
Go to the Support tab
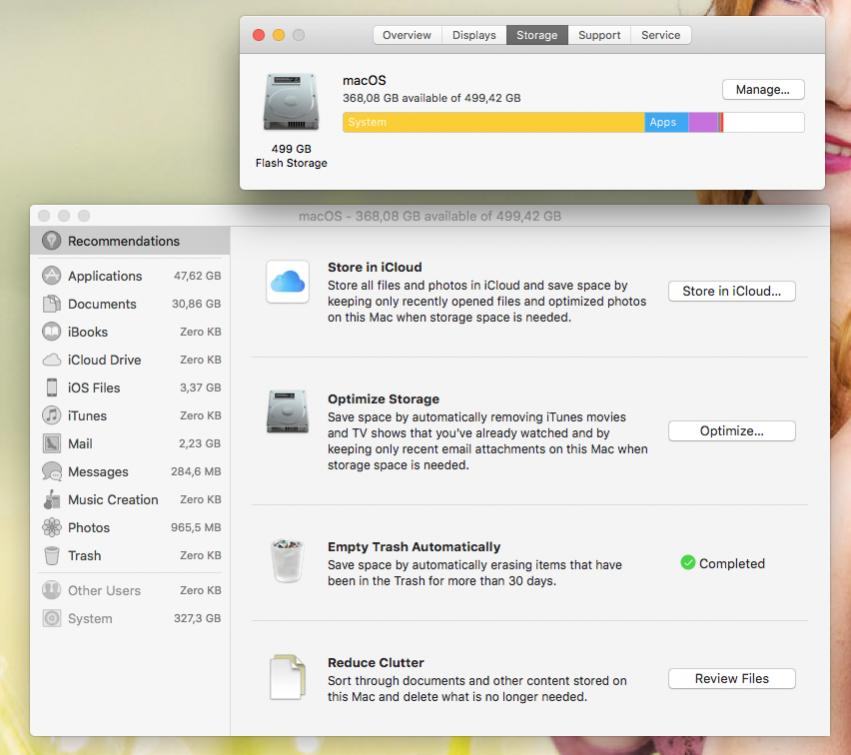[x=599, y=35]
